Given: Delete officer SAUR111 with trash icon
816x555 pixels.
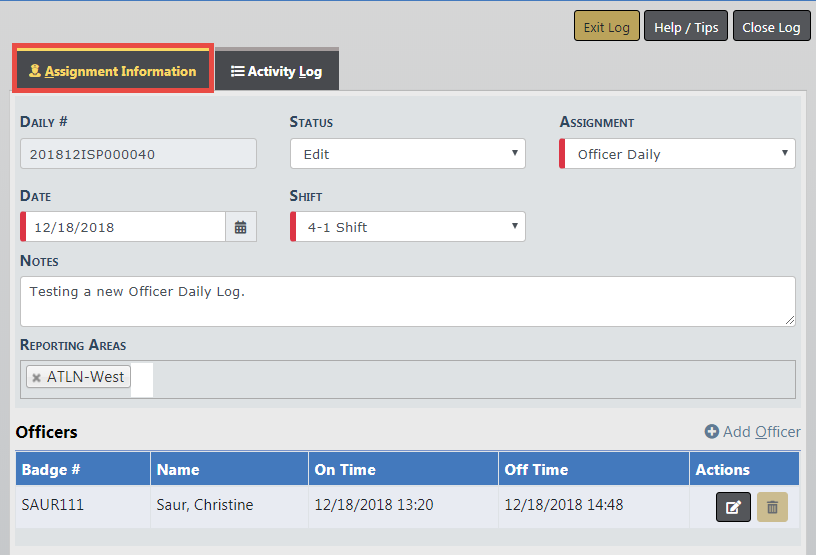Looking at the screenshot, I should coord(772,507).
